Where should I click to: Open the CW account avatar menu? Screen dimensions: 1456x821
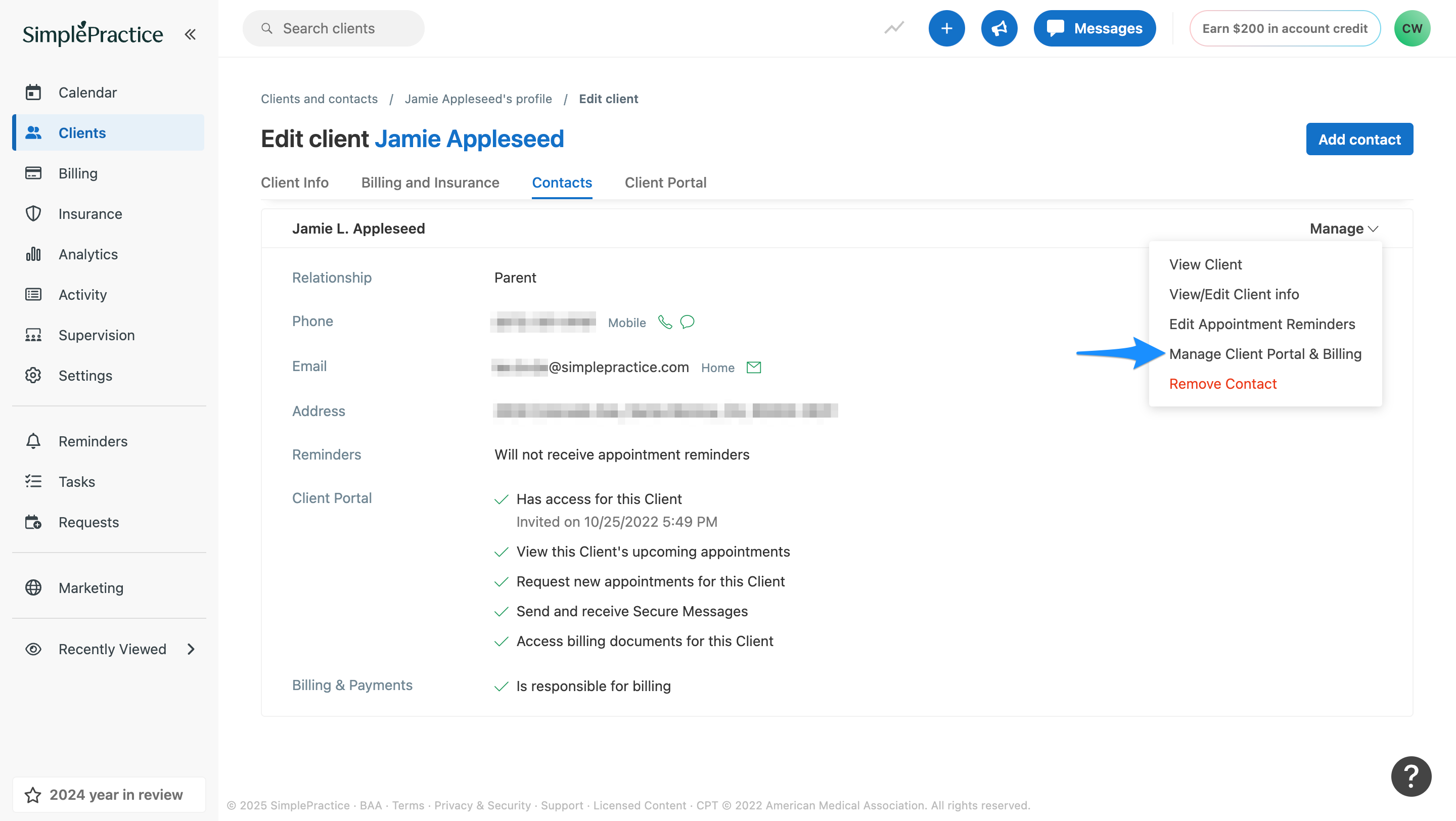coord(1412,28)
